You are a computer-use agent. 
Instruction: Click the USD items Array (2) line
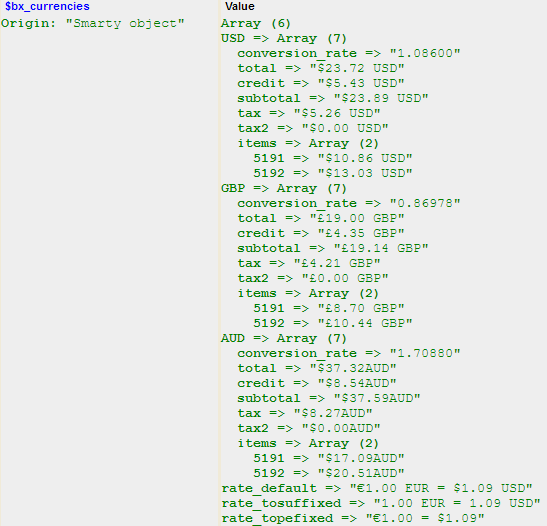click(308, 143)
